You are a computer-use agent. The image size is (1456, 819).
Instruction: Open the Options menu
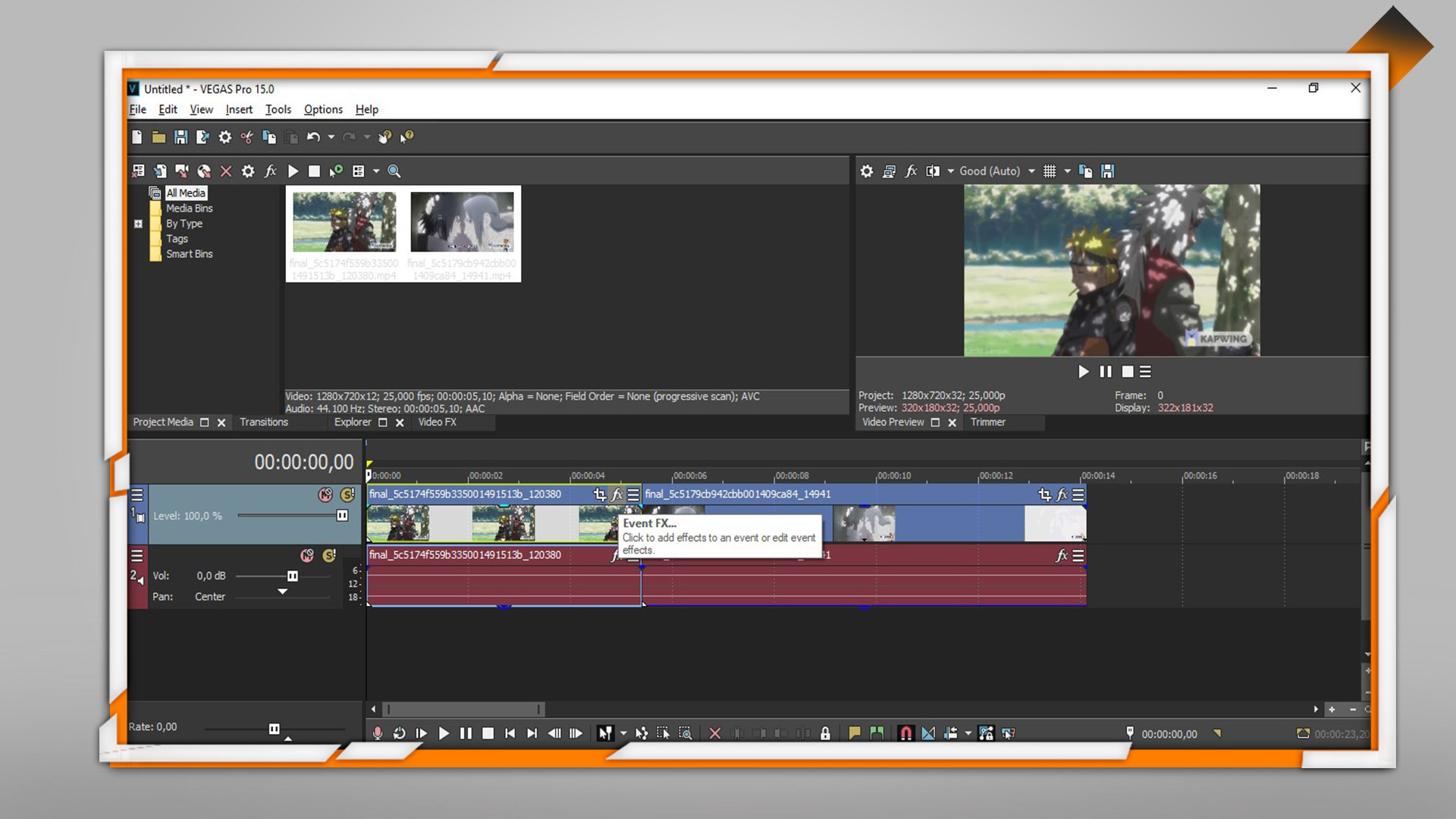pos(323,109)
